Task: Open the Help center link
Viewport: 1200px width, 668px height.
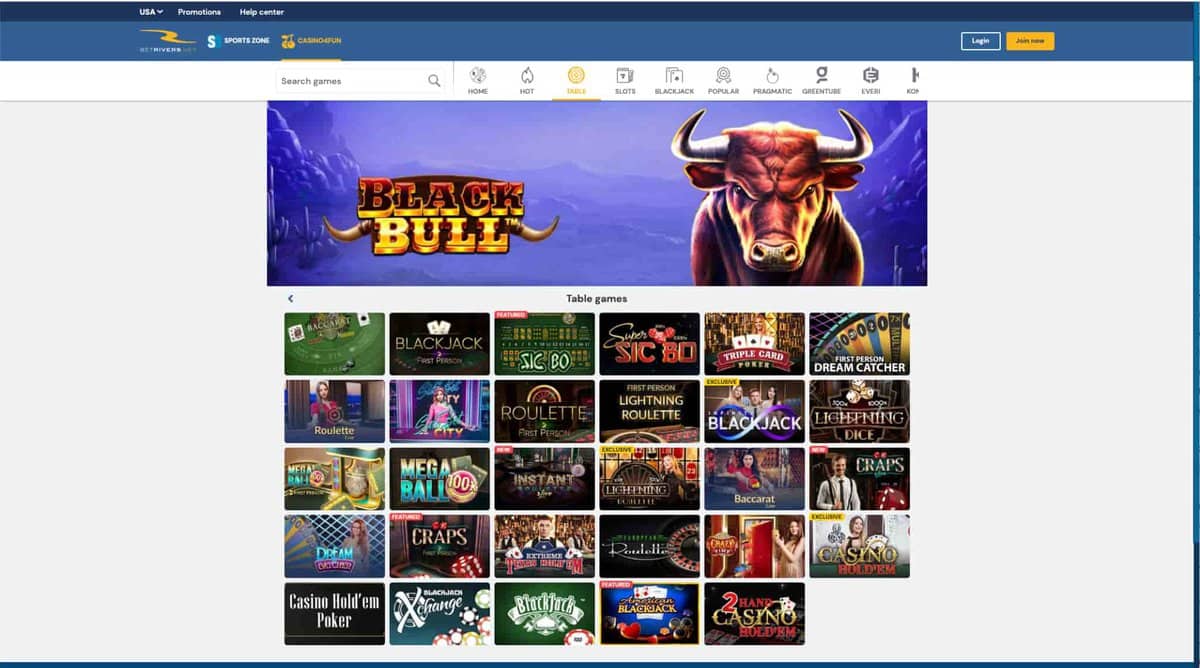Action: [x=262, y=12]
